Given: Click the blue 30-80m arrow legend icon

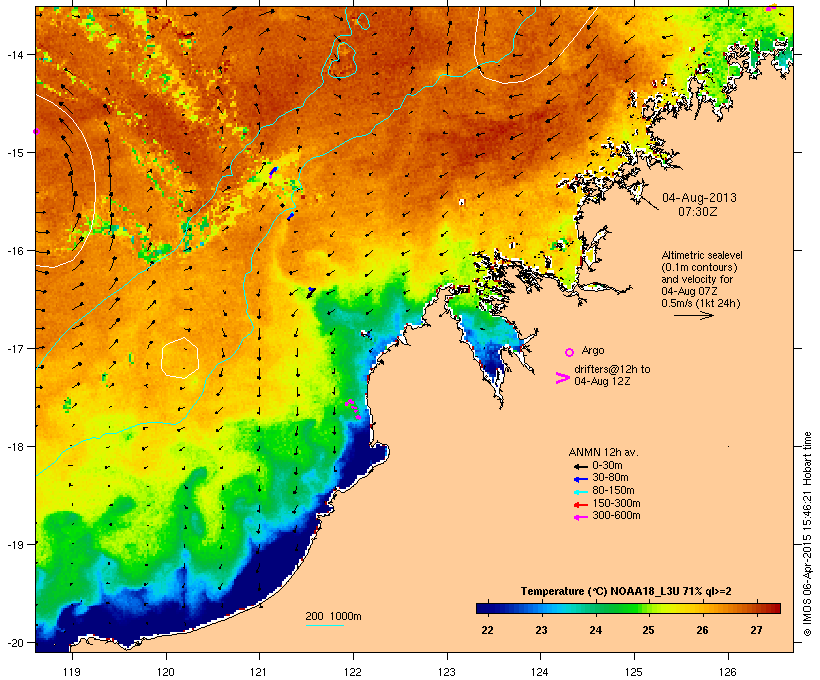Looking at the screenshot, I should point(580,479).
